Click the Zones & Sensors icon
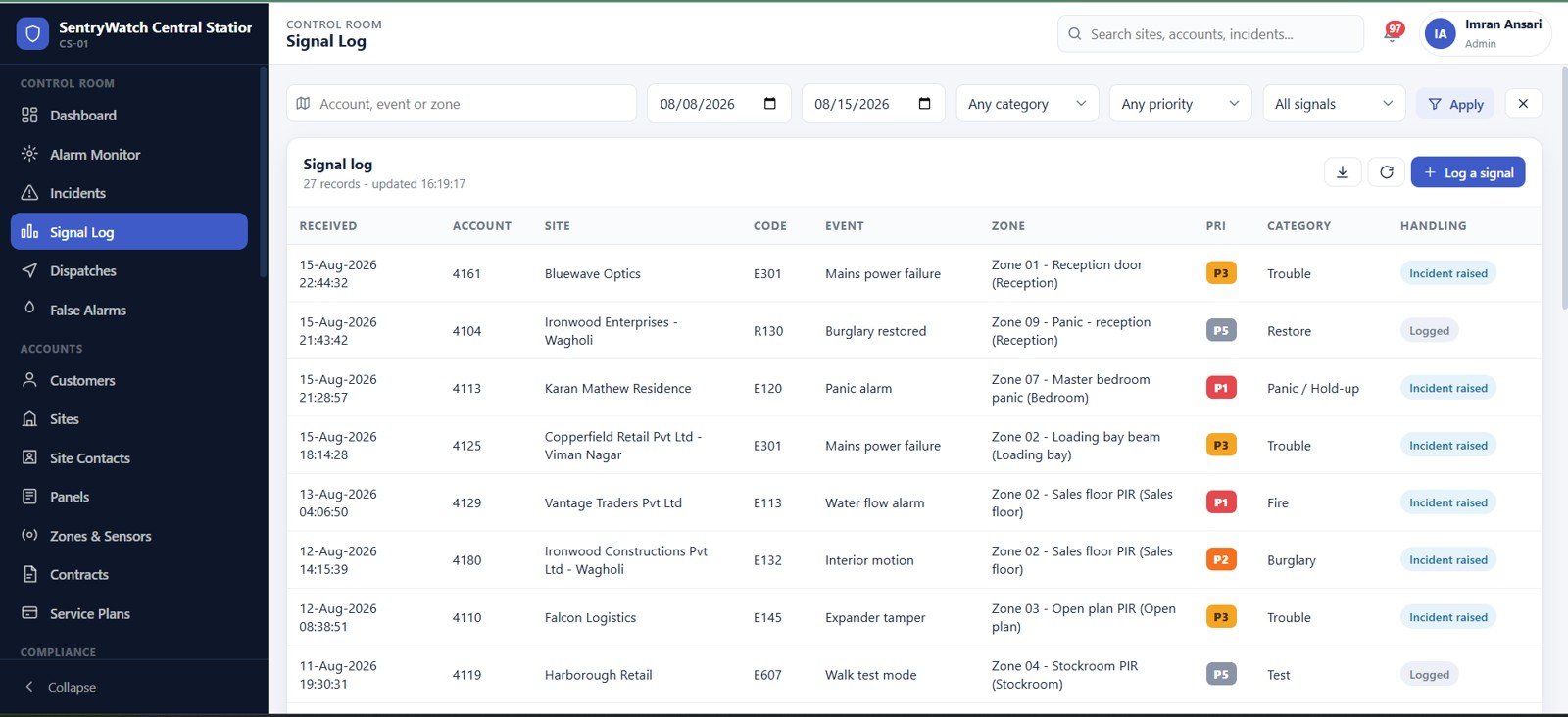The height and width of the screenshot is (717, 1568). [x=29, y=535]
